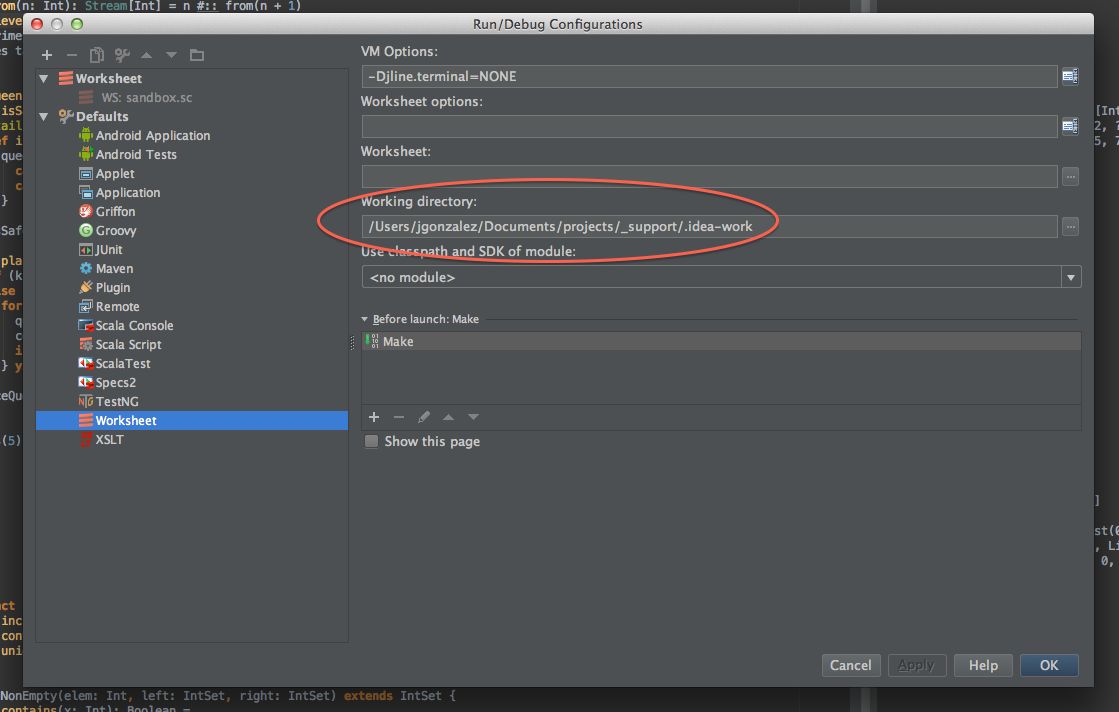
Task: Select Android Tests default configuration
Action: coord(128,154)
